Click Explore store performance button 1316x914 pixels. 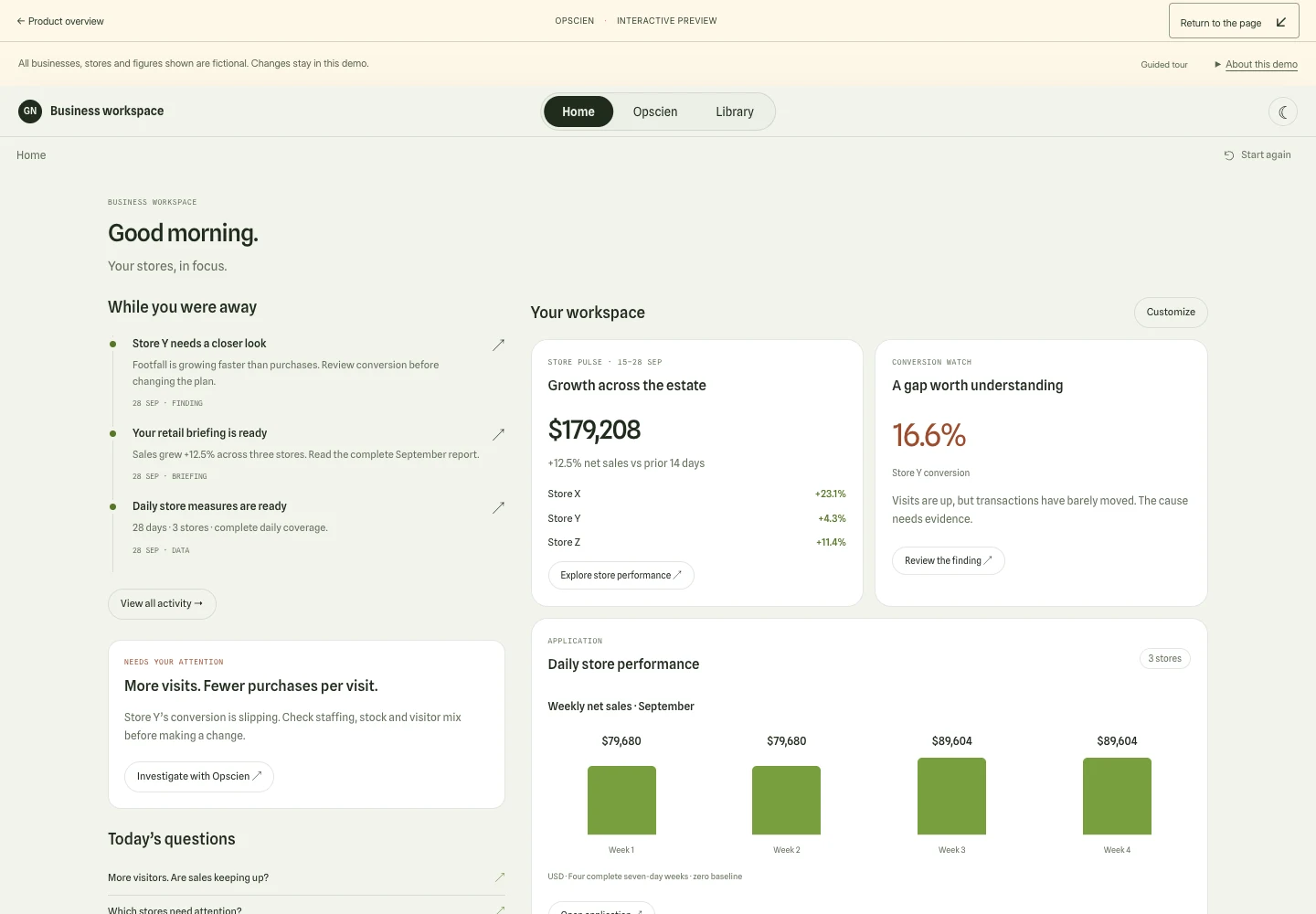[x=621, y=576]
